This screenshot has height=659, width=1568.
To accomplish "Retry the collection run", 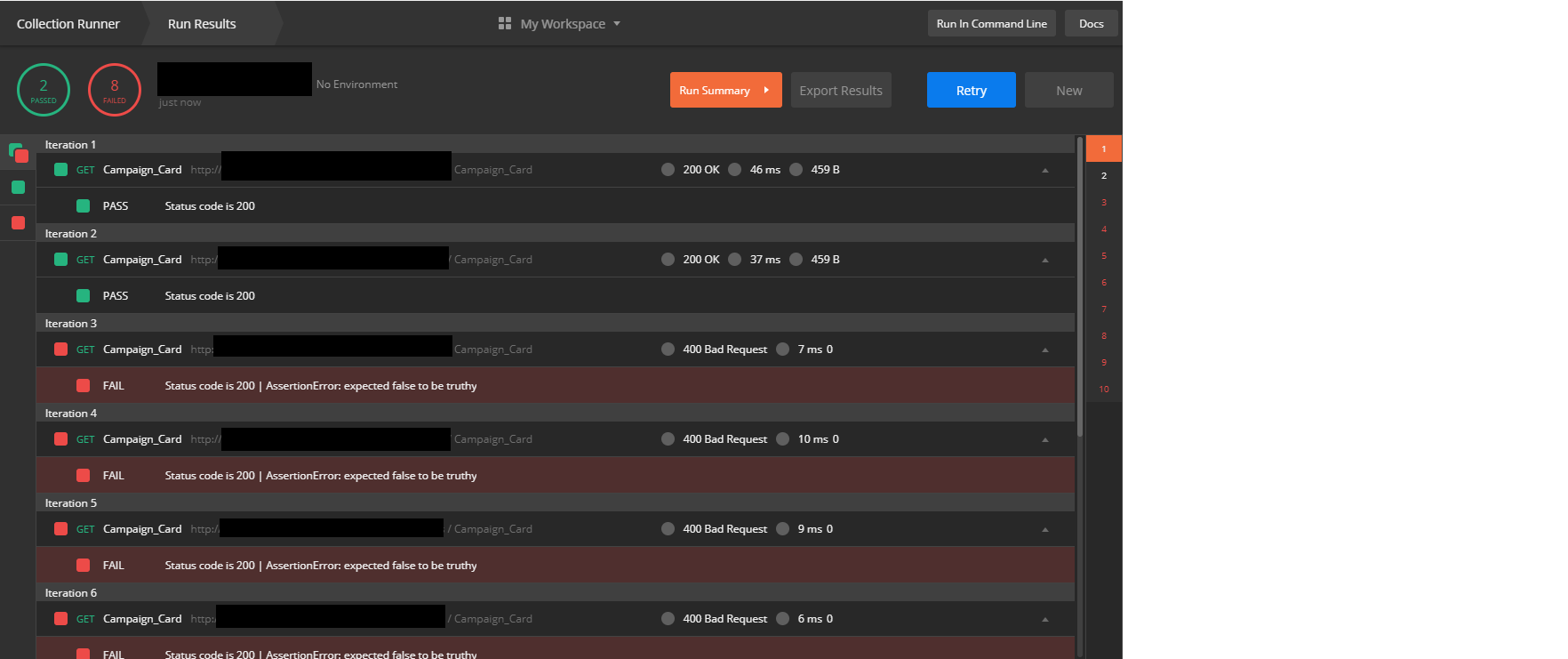I will click(x=972, y=90).
